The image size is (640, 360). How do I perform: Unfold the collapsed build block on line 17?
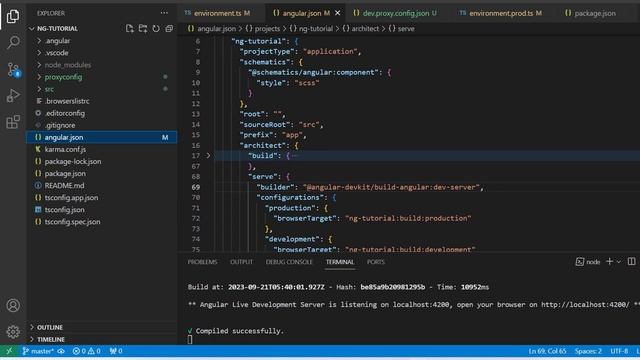(208, 156)
